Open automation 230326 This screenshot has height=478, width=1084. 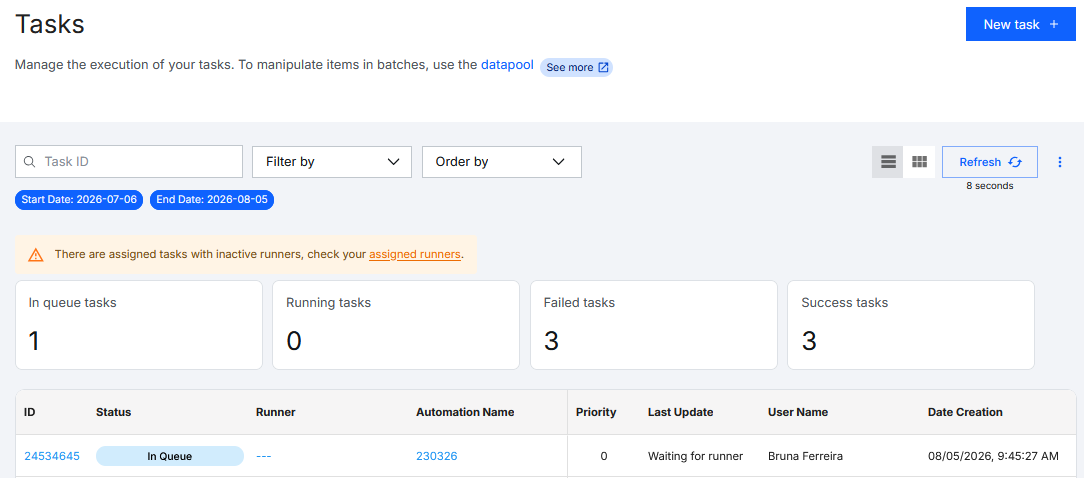(x=437, y=456)
